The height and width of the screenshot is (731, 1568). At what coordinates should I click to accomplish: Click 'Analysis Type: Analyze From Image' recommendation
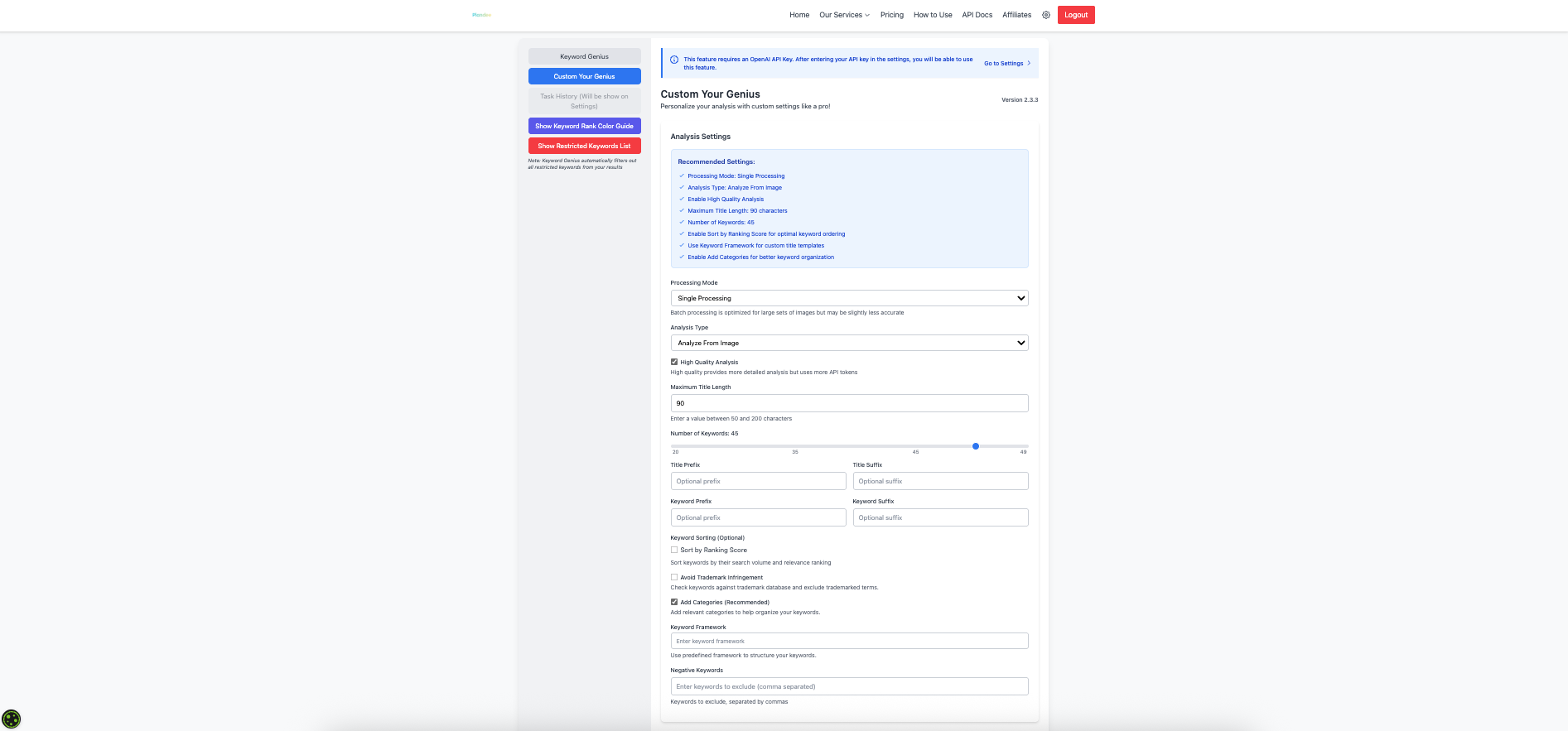tap(735, 187)
